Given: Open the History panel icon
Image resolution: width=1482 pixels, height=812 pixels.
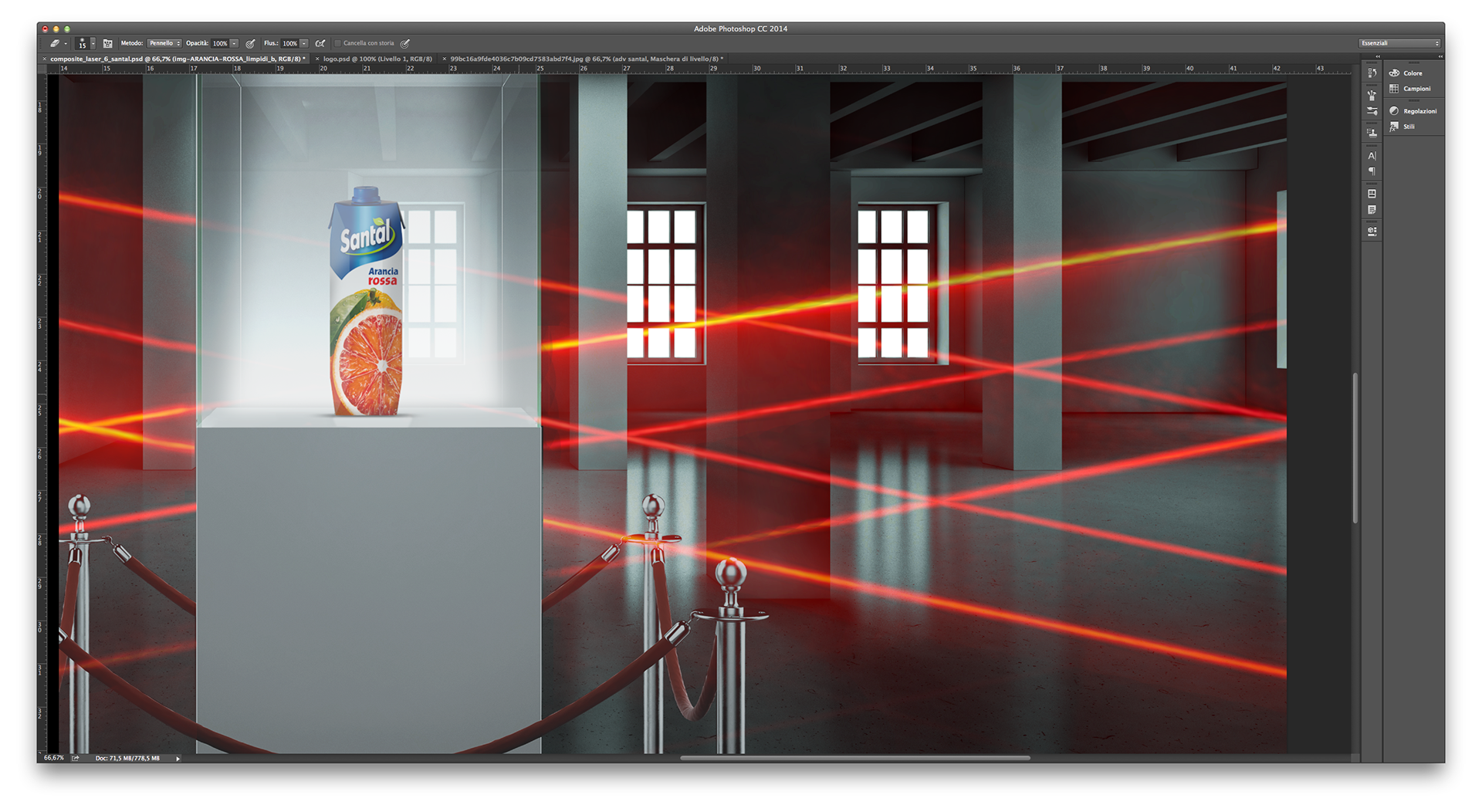Looking at the screenshot, I should point(1372,73).
